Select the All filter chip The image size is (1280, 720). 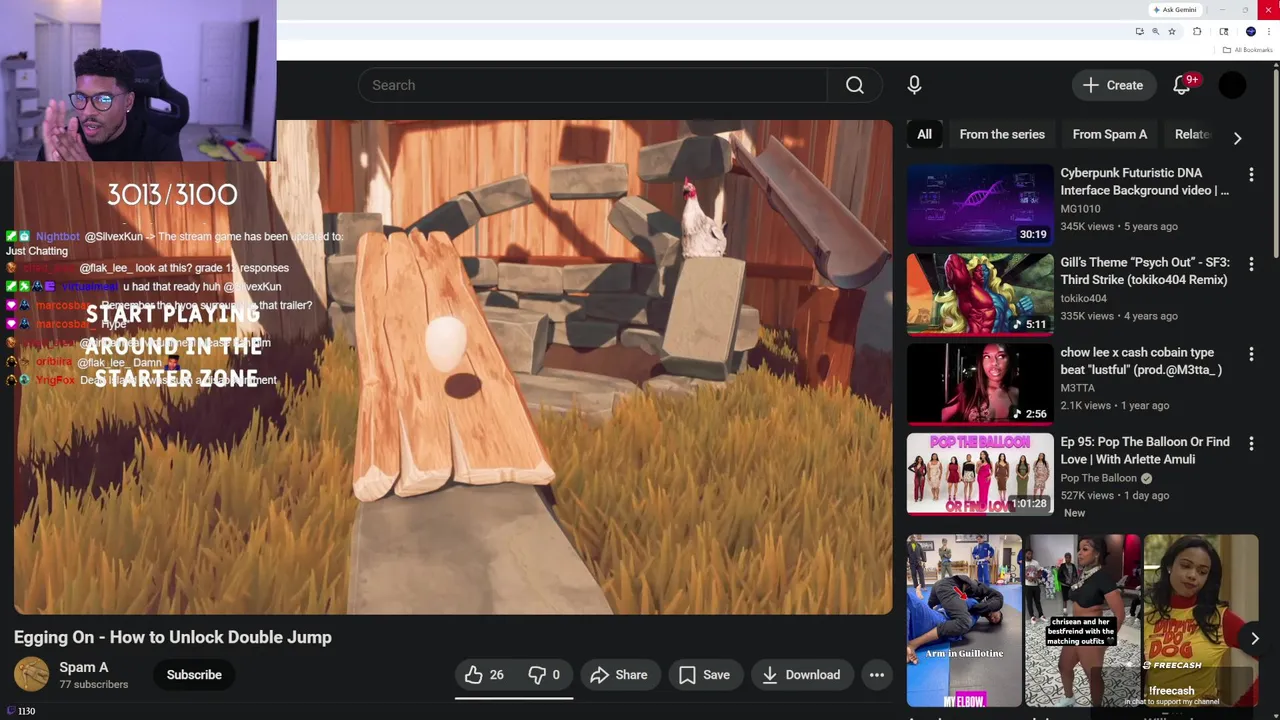coord(925,134)
